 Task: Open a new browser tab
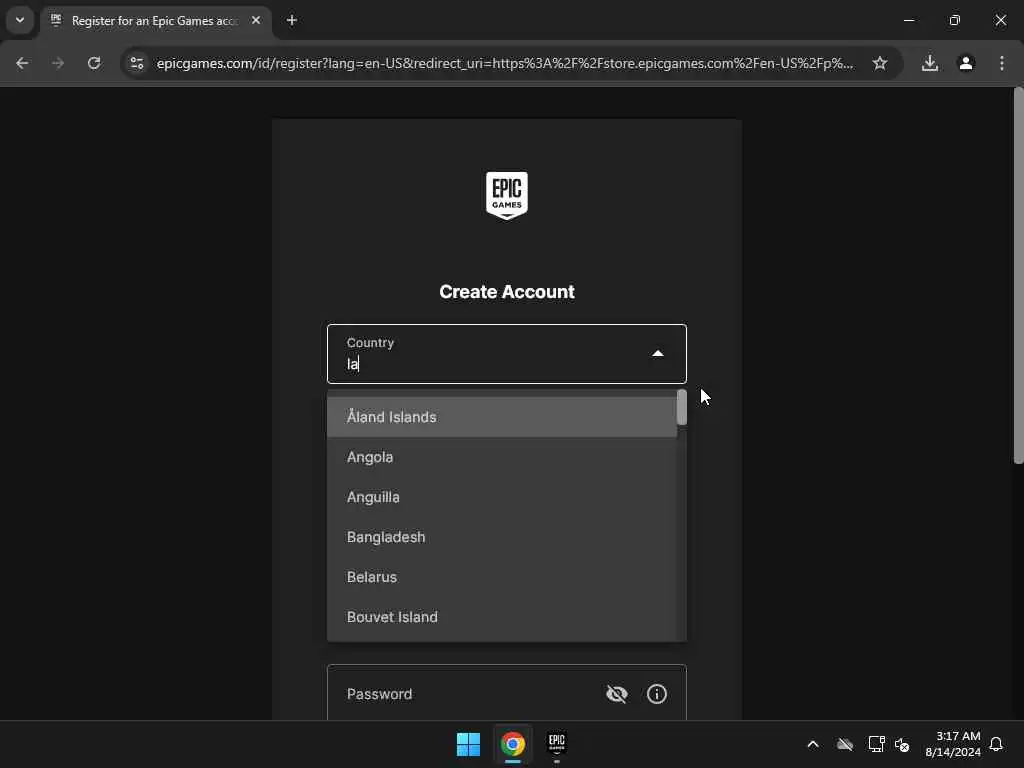tap(292, 20)
